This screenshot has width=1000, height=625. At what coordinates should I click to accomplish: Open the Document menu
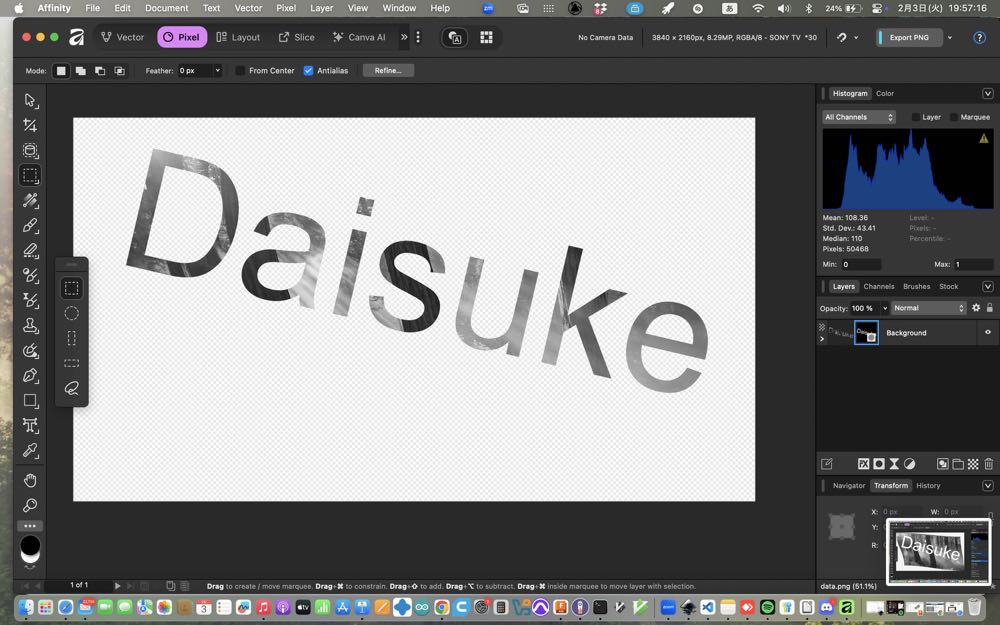(x=166, y=8)
